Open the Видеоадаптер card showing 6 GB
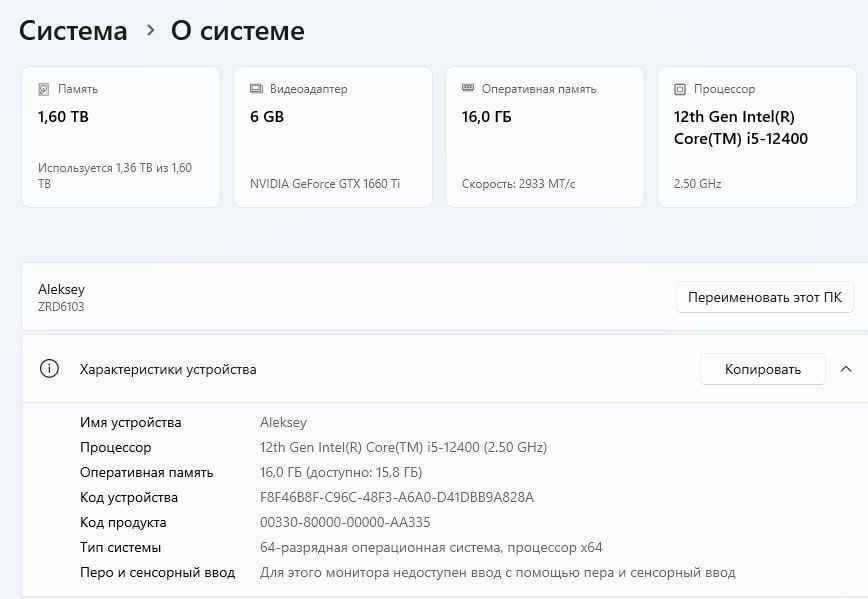This screenshot has width=868, height=599. pos(333,137)
